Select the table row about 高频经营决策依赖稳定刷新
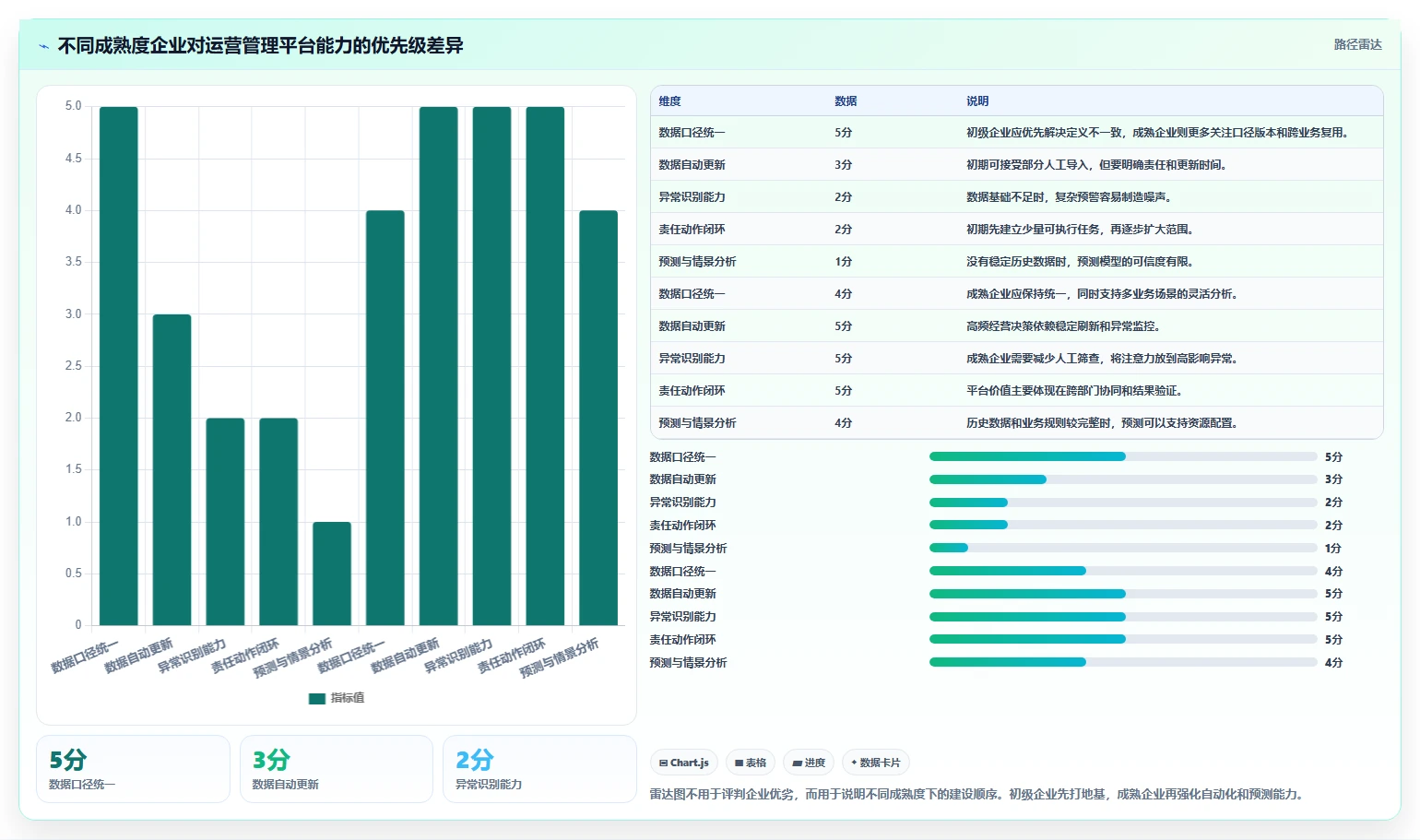Viewport: 1420px width, 840px height. [x=1017, y=326]
